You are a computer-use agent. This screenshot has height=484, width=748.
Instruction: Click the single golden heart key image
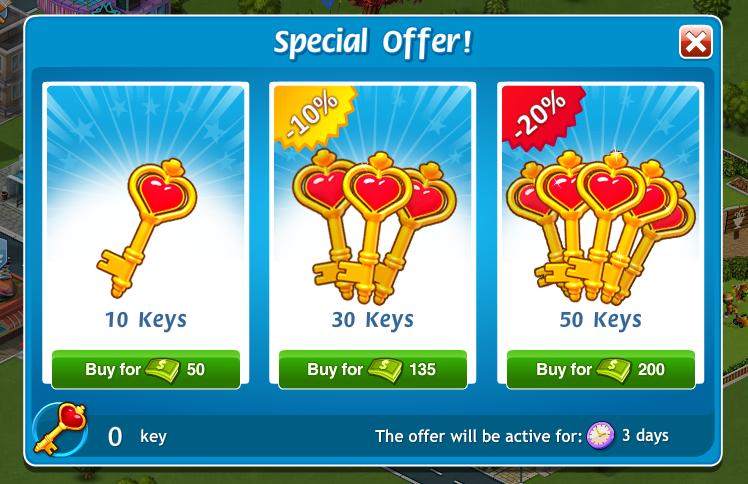pyautogui.click(x=147, y=228)
